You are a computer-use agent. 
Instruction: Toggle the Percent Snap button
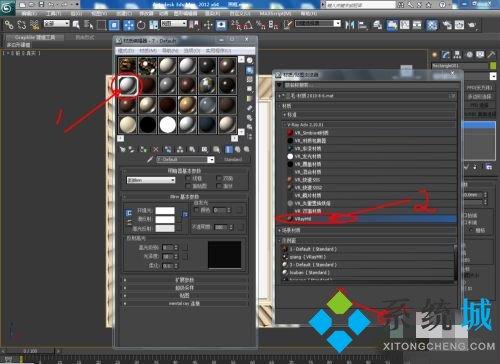point(261,25)
